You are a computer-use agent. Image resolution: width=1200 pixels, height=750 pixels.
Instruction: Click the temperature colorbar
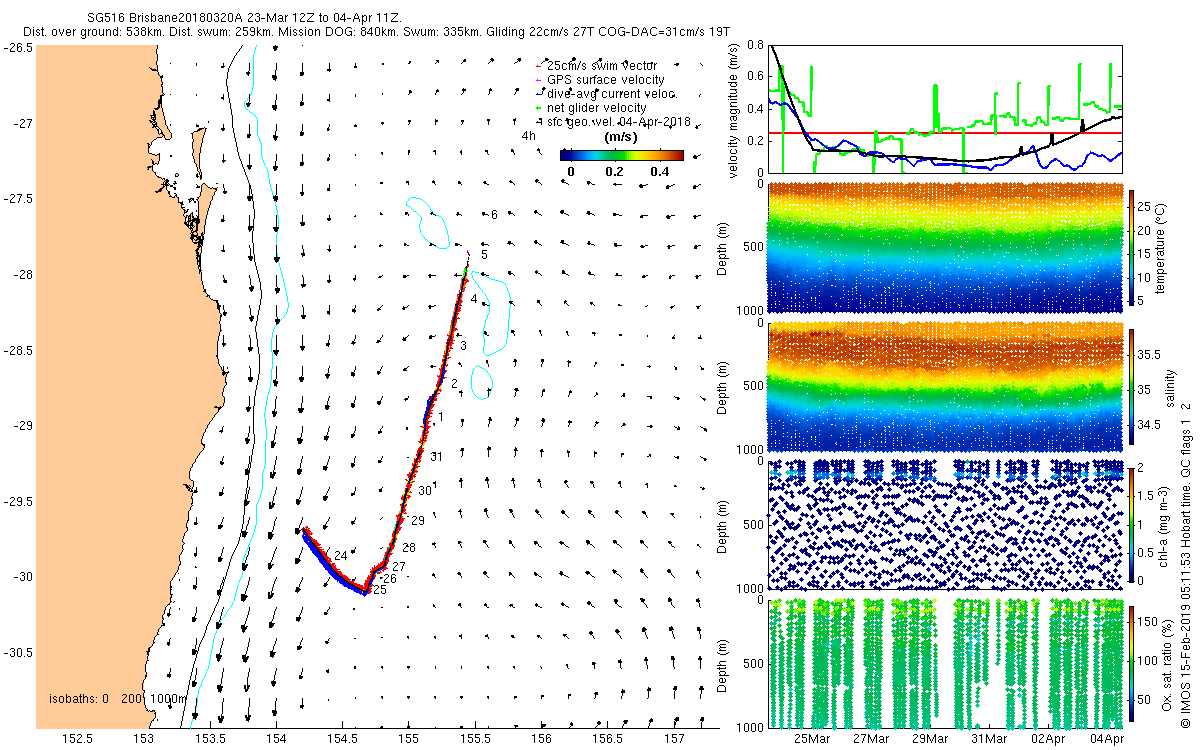[x=1133, y=249]
